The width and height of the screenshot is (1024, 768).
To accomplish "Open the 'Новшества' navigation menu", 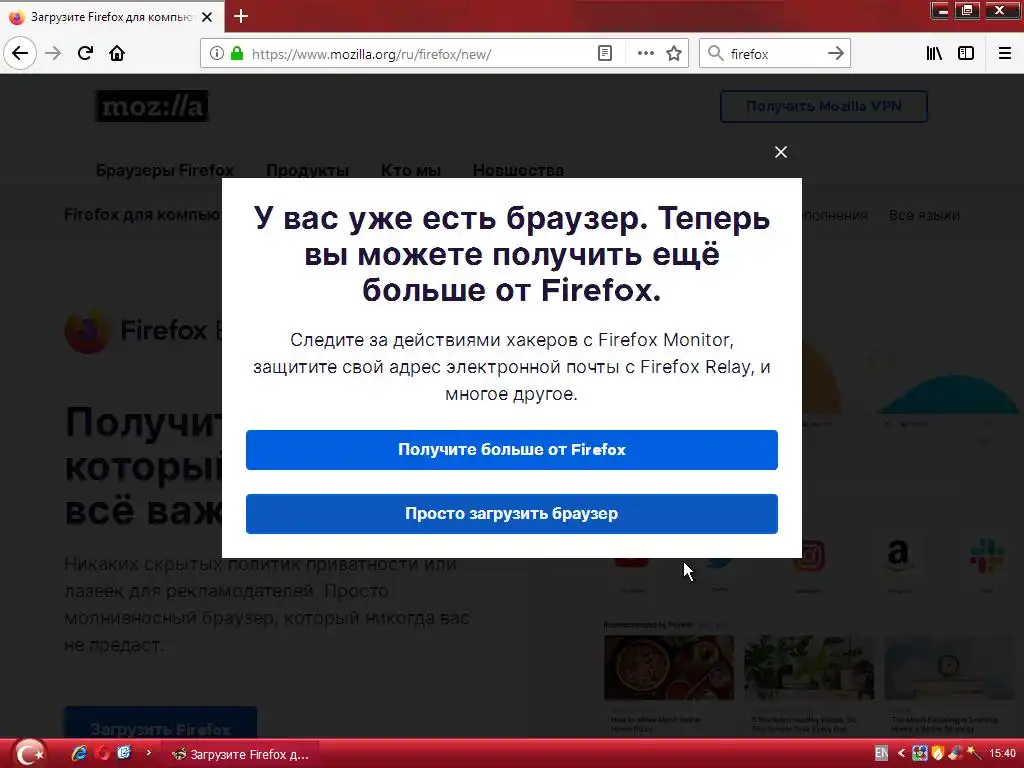I will [518, 170].
